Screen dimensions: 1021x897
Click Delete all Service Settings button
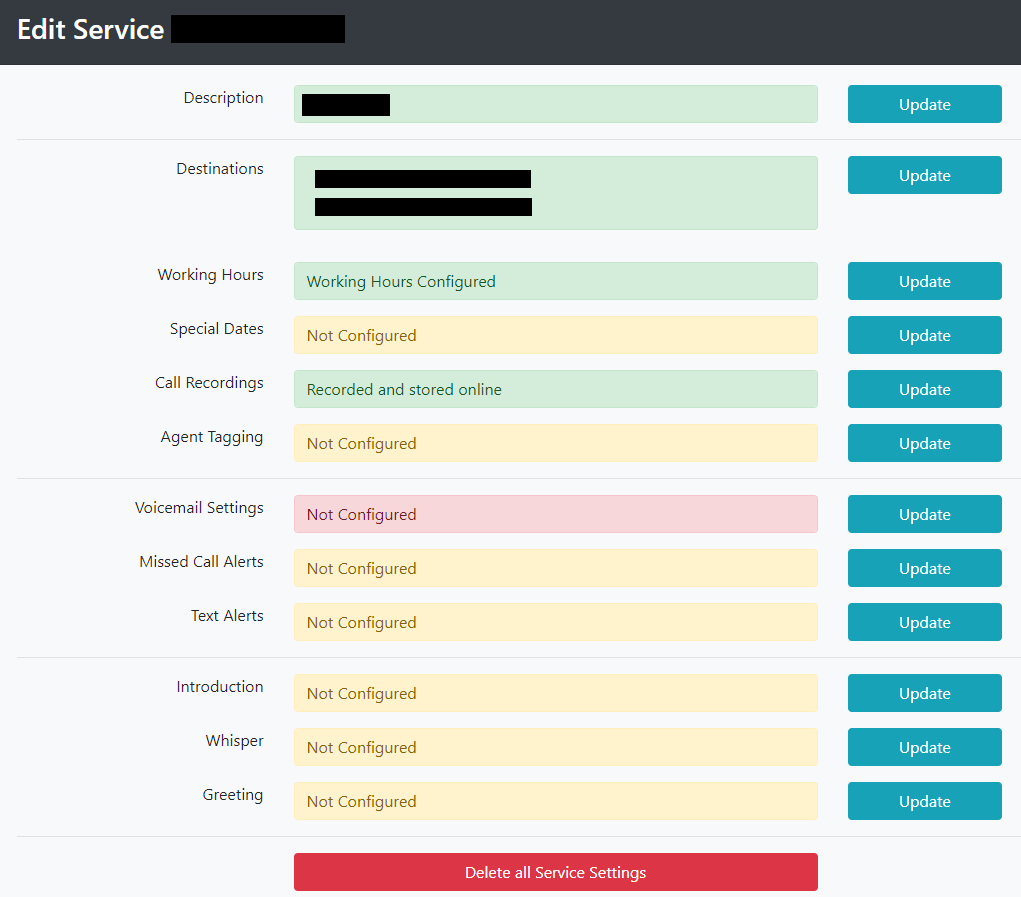(555, 872)
